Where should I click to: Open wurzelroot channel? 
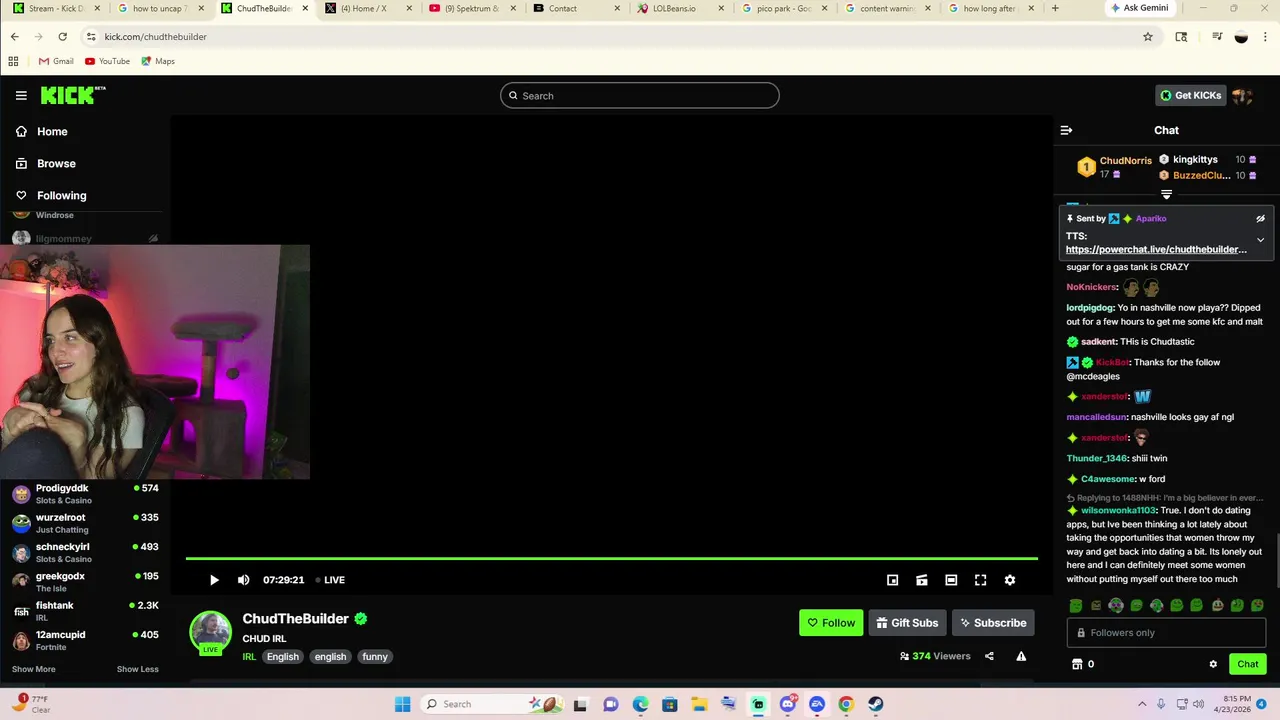click(x=85, y=523)
